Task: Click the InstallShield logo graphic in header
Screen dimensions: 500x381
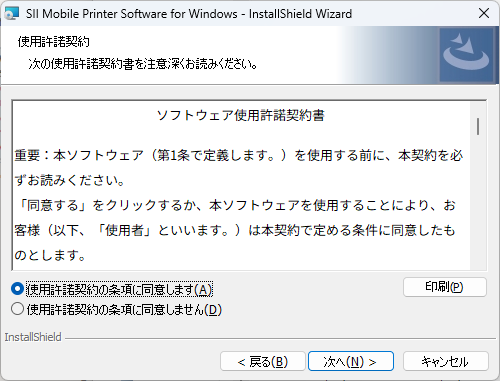Action: 466,55
